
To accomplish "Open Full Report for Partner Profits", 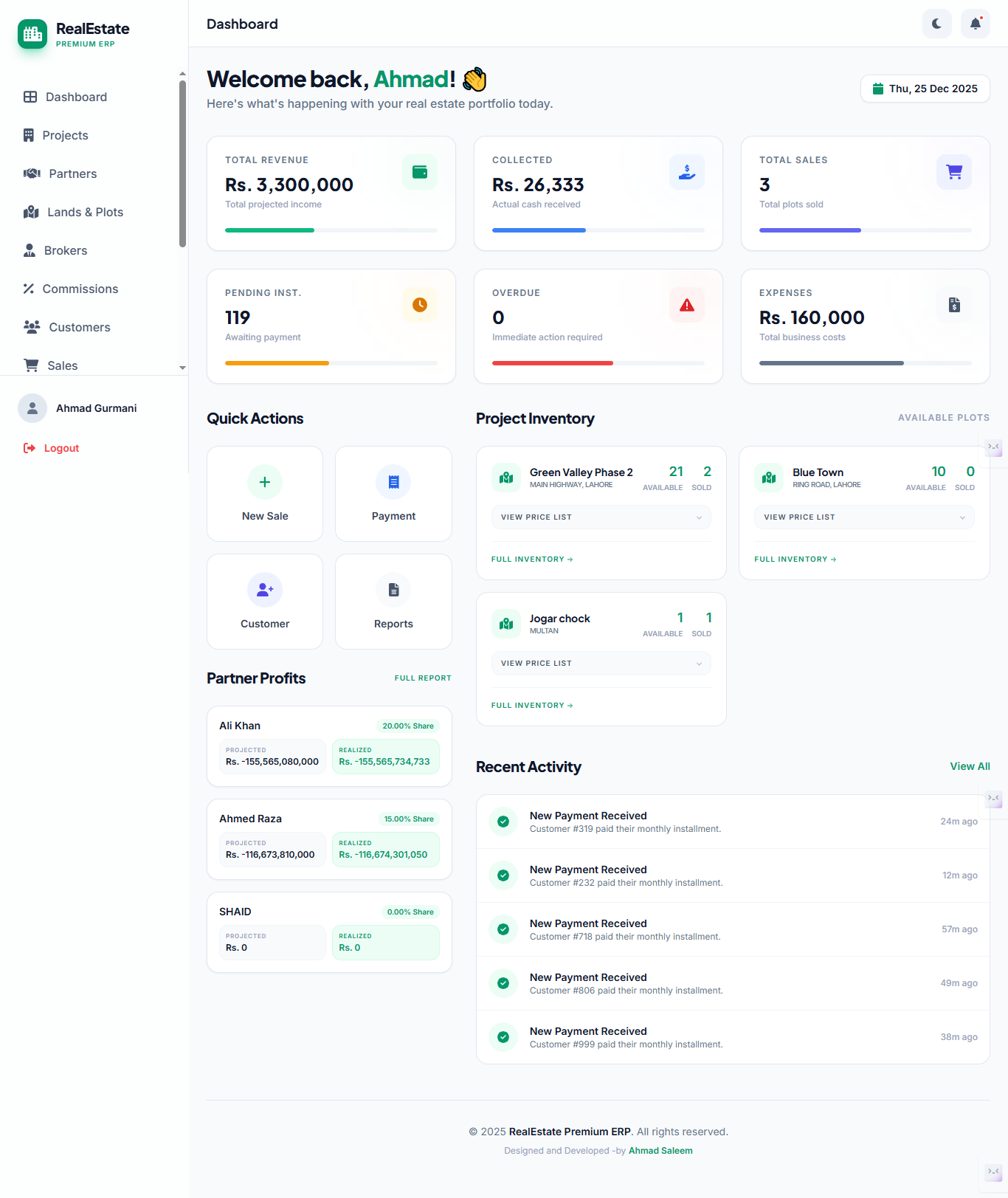I will (x=423, y=678).
